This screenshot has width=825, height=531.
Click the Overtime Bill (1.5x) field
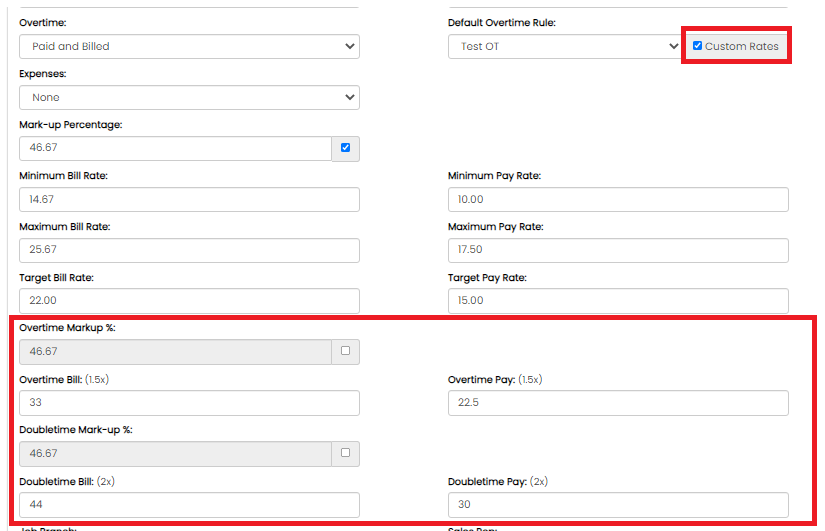[189, 403]
